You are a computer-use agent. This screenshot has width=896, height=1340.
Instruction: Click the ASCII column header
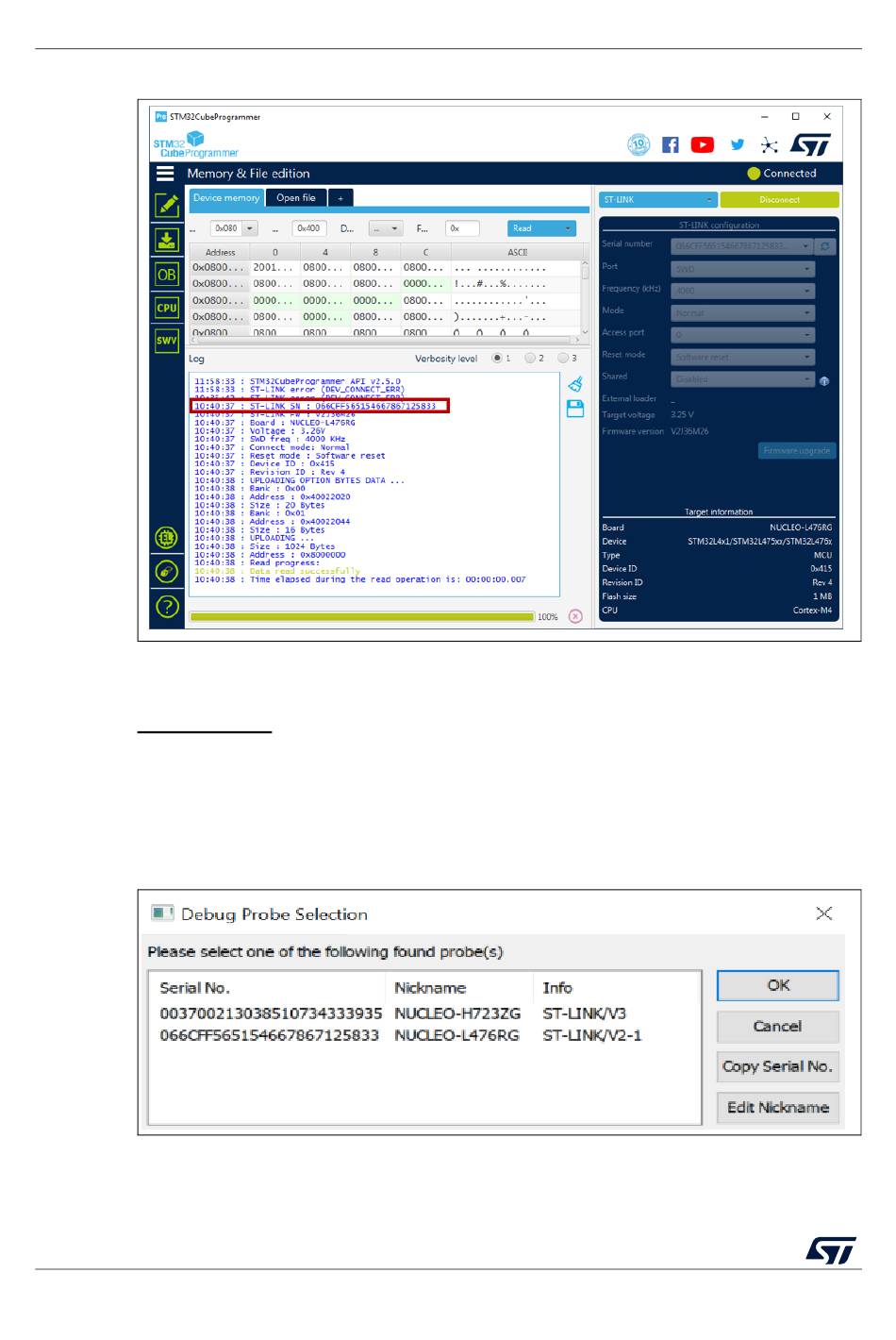click(x=517, y=252)
